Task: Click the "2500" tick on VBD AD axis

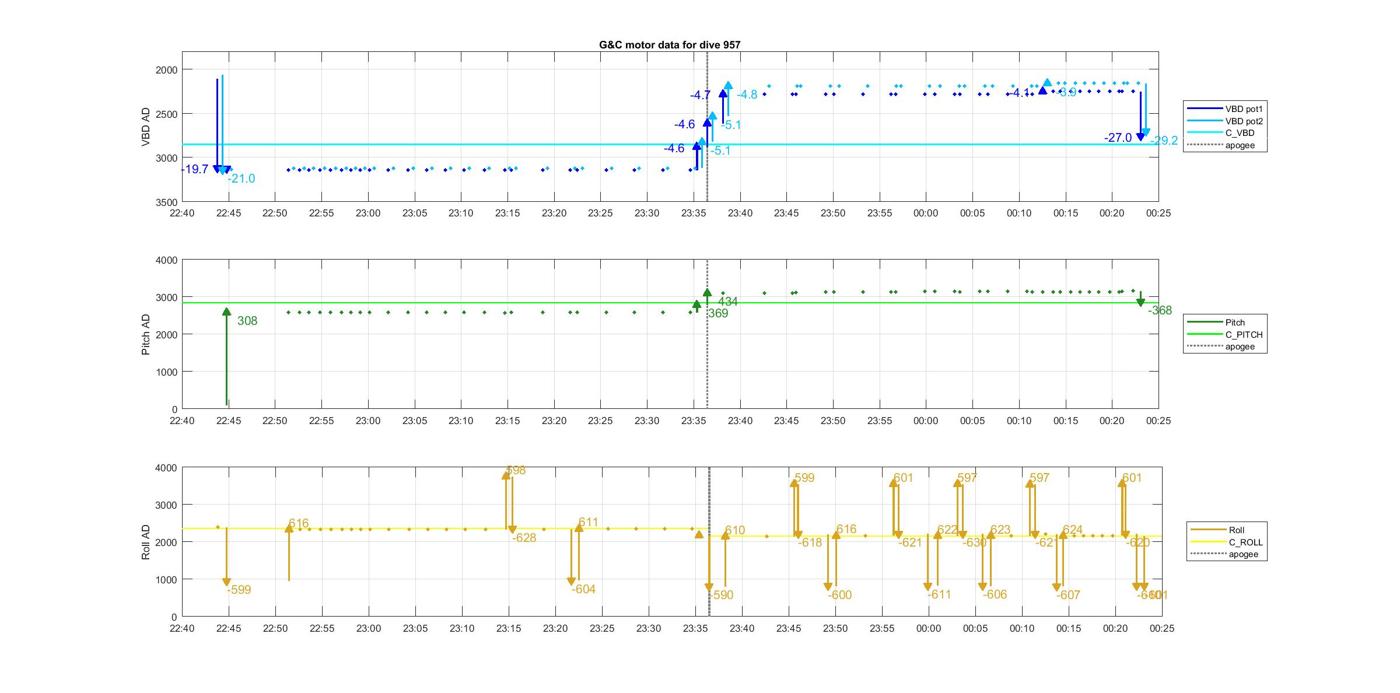Action: click(164, 114)
